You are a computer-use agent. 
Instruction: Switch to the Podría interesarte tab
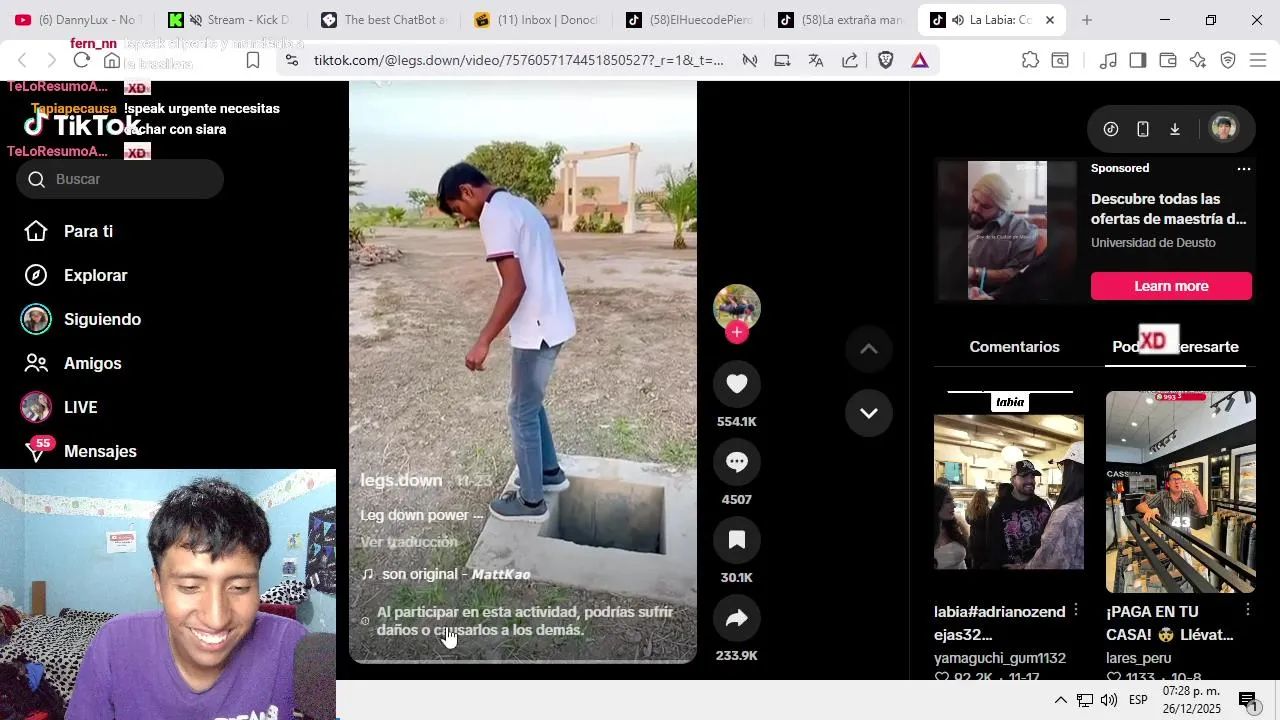pyautogui.click(x=1175, y=347)
